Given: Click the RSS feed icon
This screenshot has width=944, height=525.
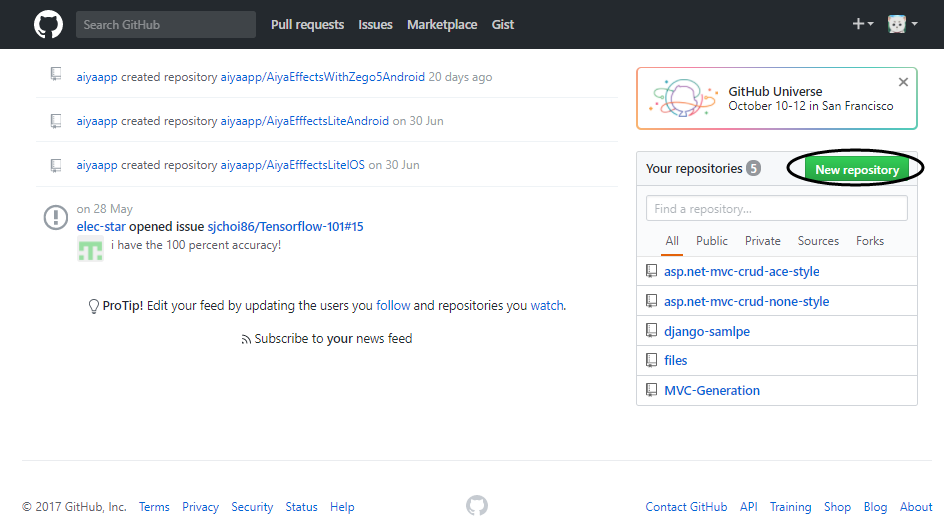Looking at the screenshot, I should (x=246, y=340).
